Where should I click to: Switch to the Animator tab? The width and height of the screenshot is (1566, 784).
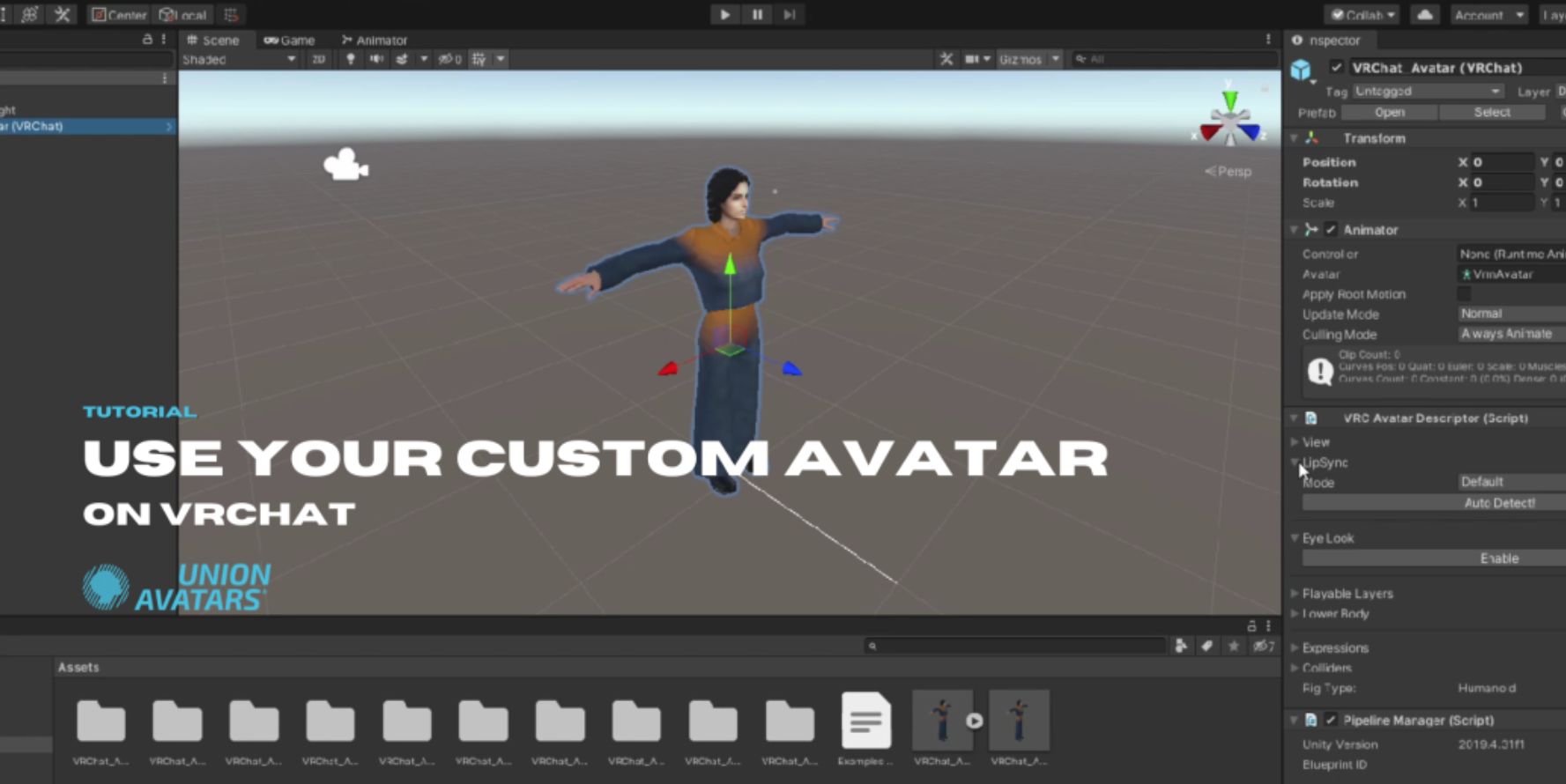point(375,40)
